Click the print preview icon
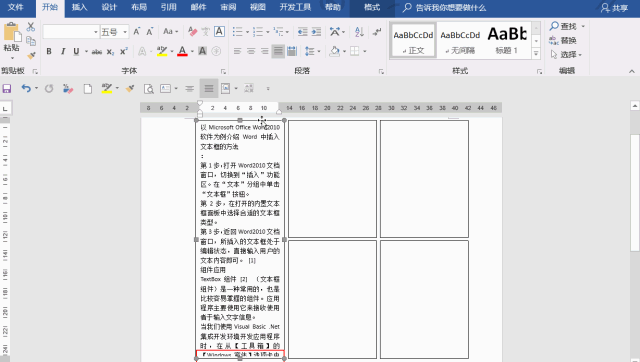 [149, 89]
